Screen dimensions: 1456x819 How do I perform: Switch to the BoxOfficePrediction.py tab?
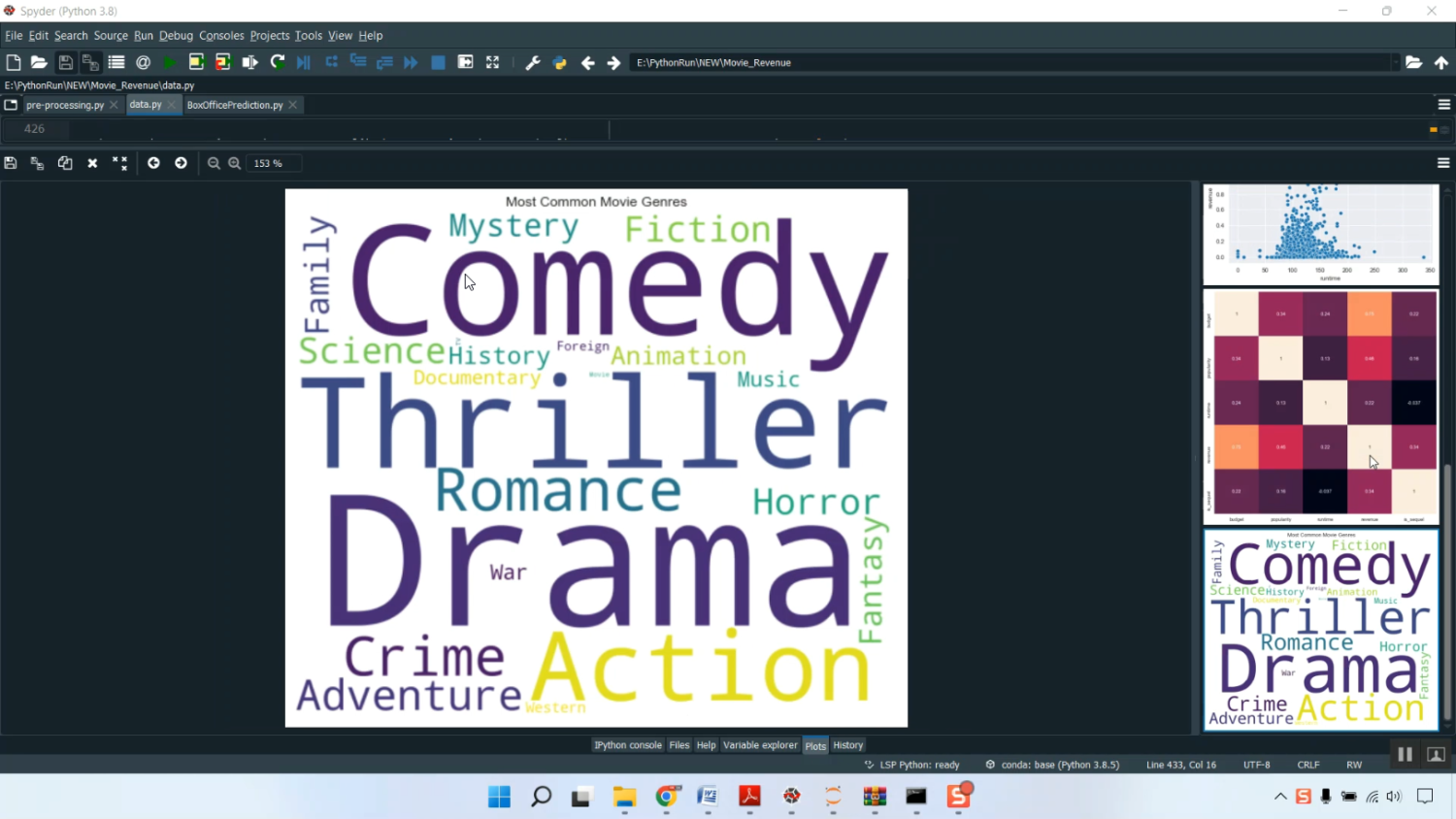pyautogui.click(x=235, y=105)
